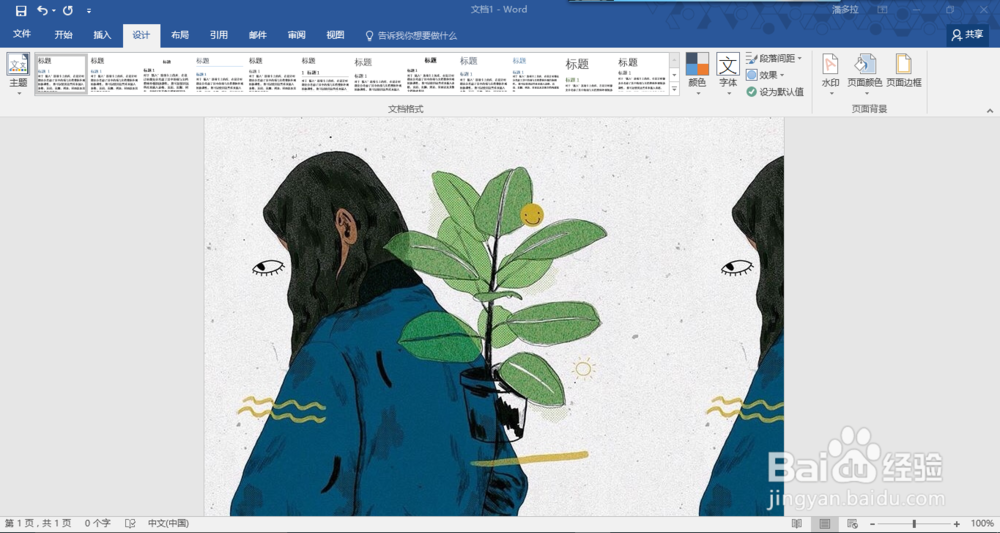
Task: Click the illustrated girl with plant picture
Action: coord(494,316)
